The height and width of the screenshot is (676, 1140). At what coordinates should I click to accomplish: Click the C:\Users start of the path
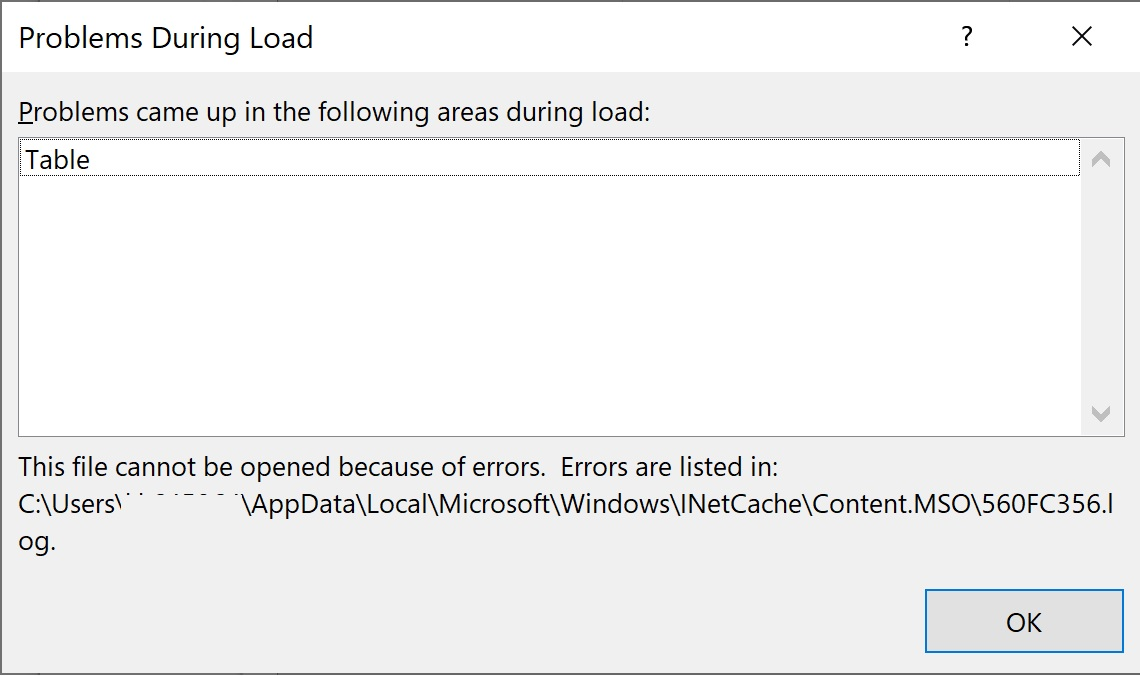(x=66, y=504)
